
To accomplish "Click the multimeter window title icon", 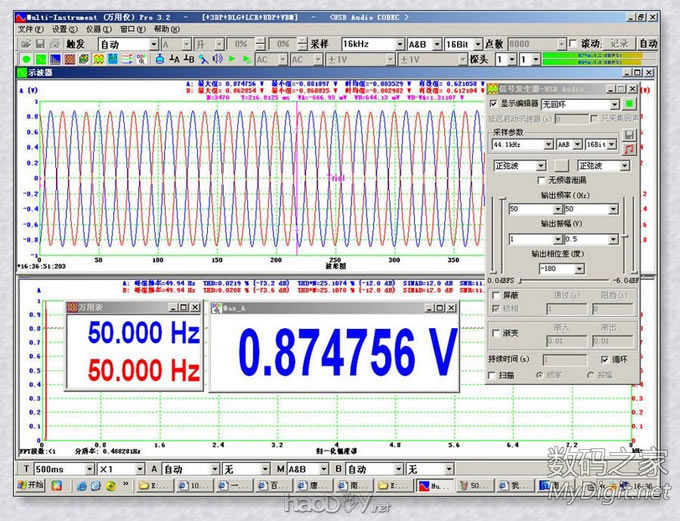I will coord(73,308).
